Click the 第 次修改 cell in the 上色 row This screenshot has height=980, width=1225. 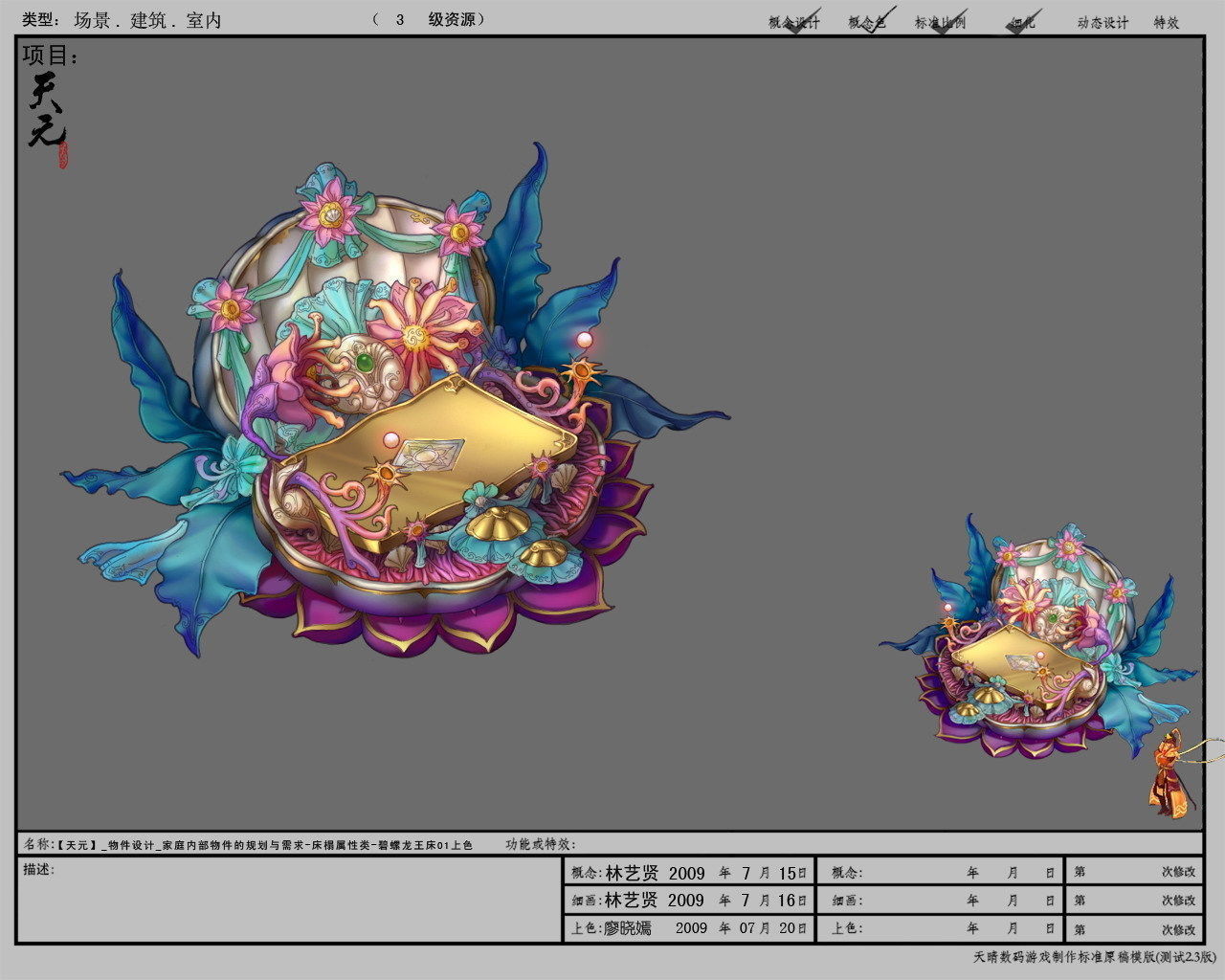pos(1134,928)
